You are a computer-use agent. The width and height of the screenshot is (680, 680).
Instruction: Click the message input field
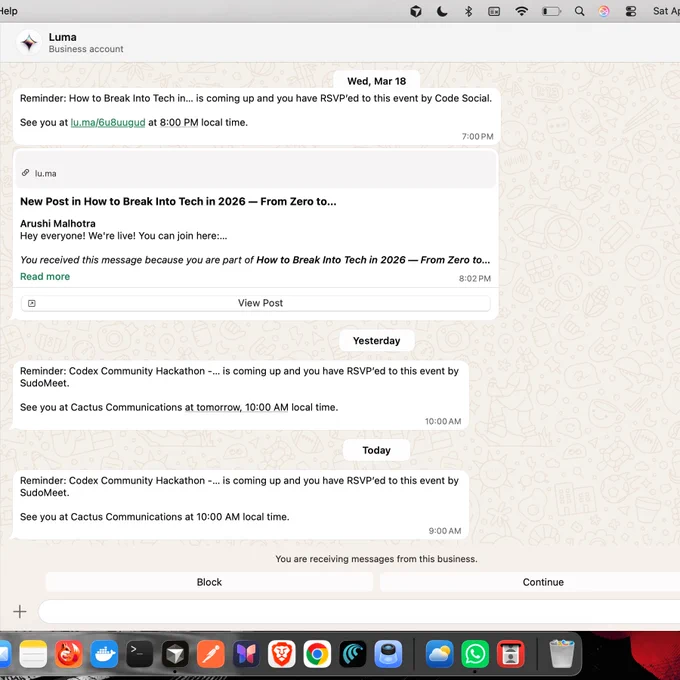[359, 612]
